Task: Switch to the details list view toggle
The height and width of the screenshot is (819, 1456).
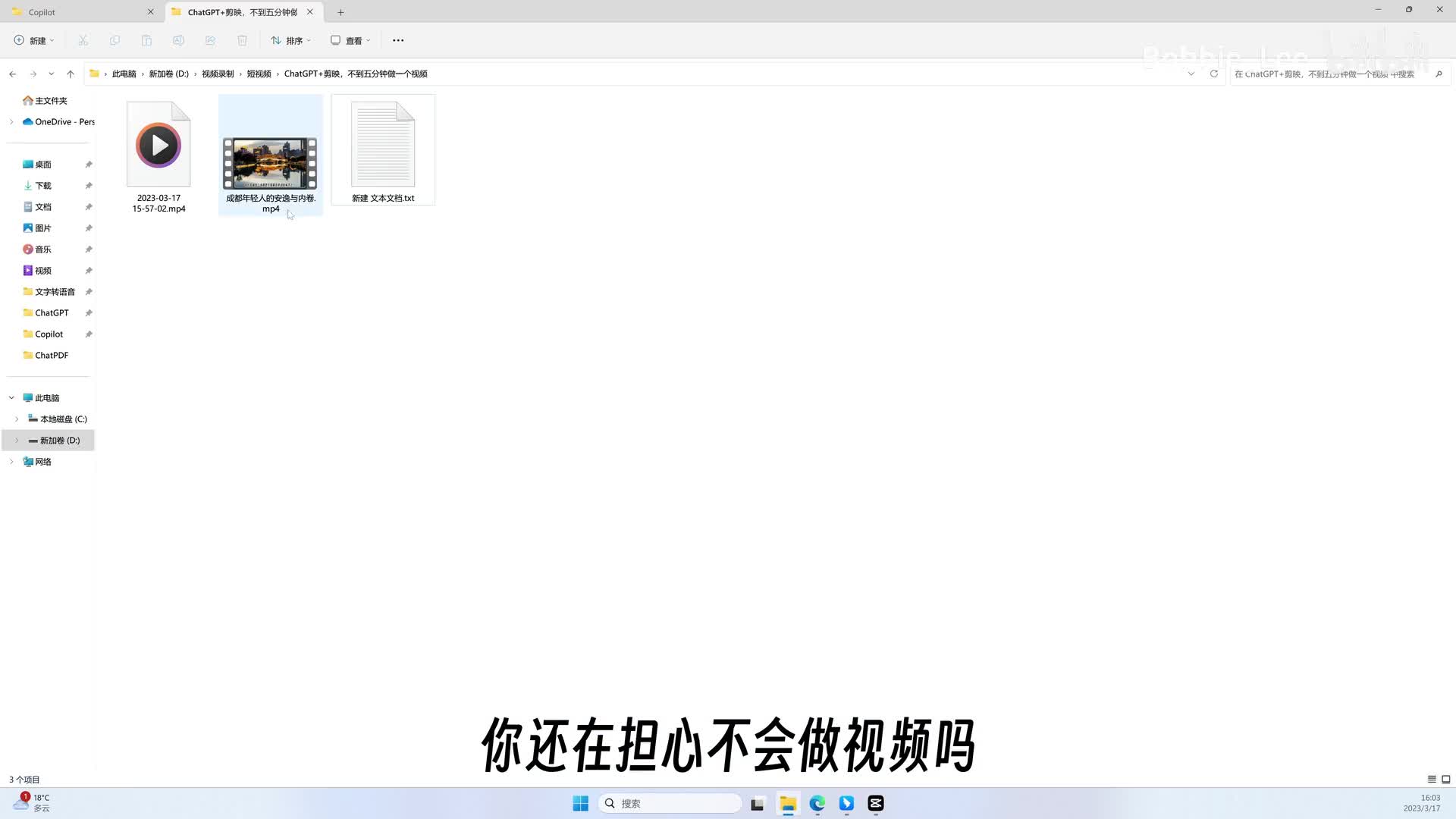Action: click(1432, 780)
